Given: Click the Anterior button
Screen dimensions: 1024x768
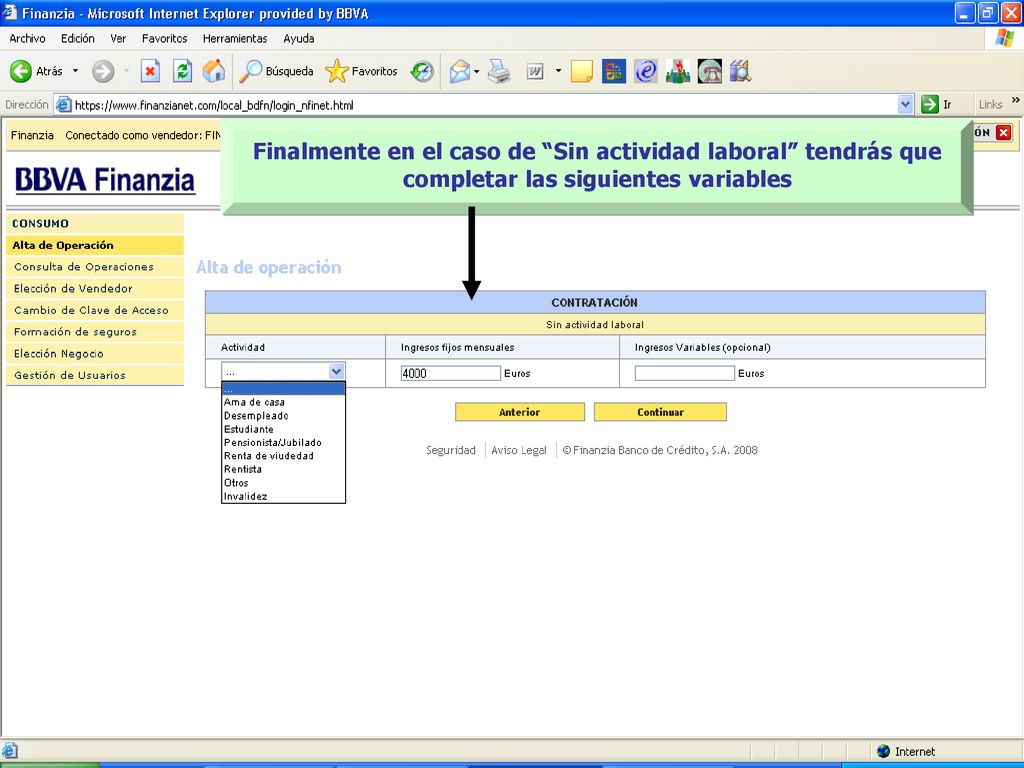Looking at the screenshot, I should click(519, 412).
